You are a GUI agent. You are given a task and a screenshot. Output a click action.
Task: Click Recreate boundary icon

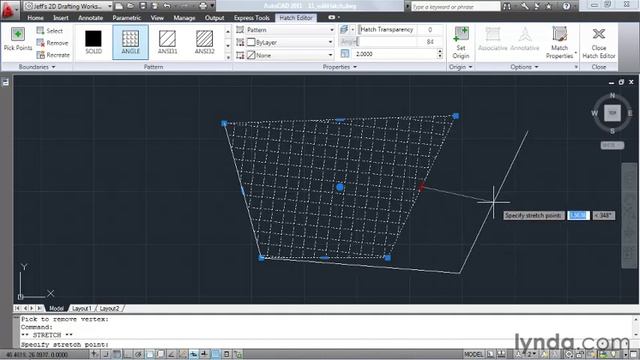pos(40,55)
